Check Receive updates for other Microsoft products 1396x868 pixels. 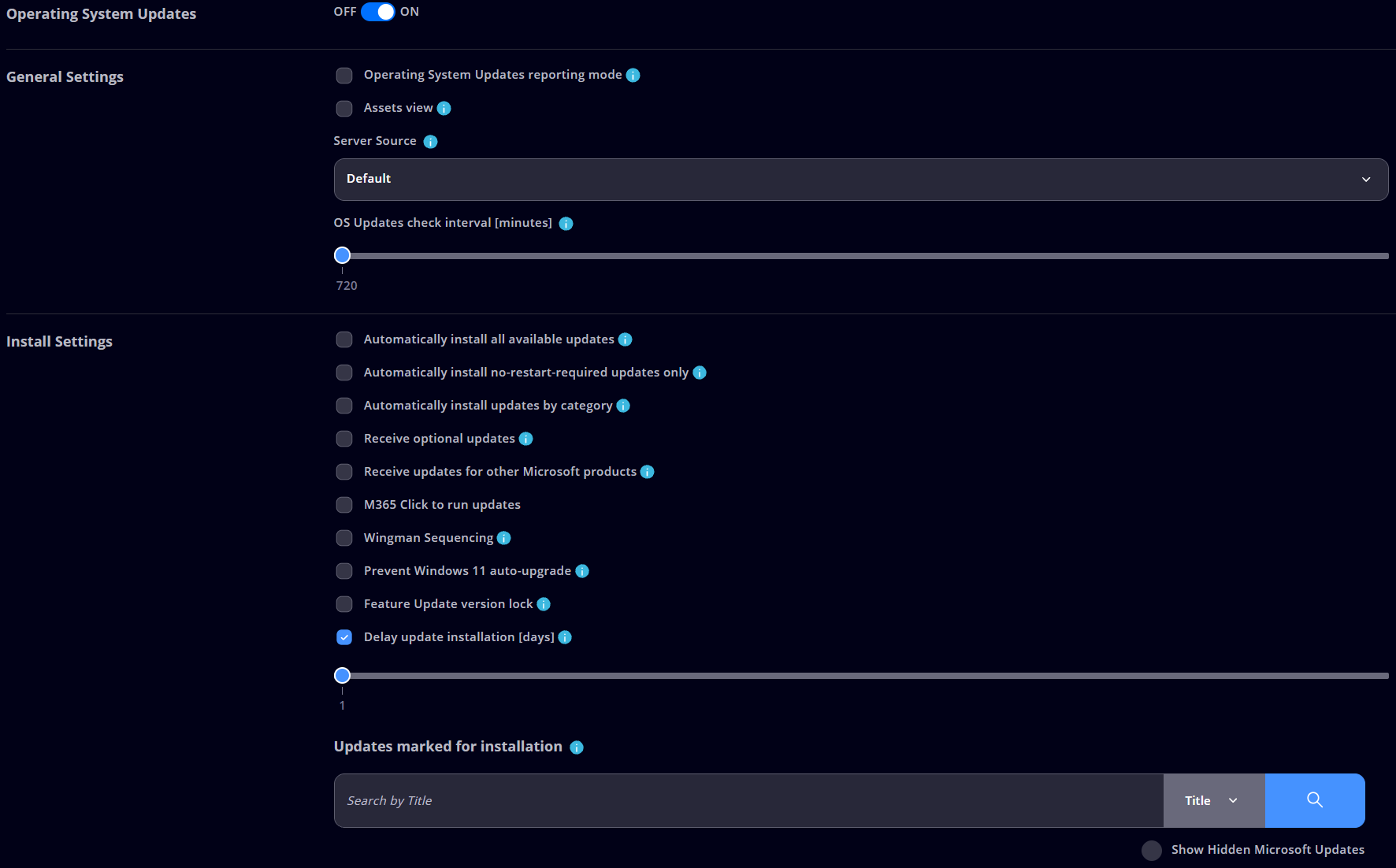344,472
